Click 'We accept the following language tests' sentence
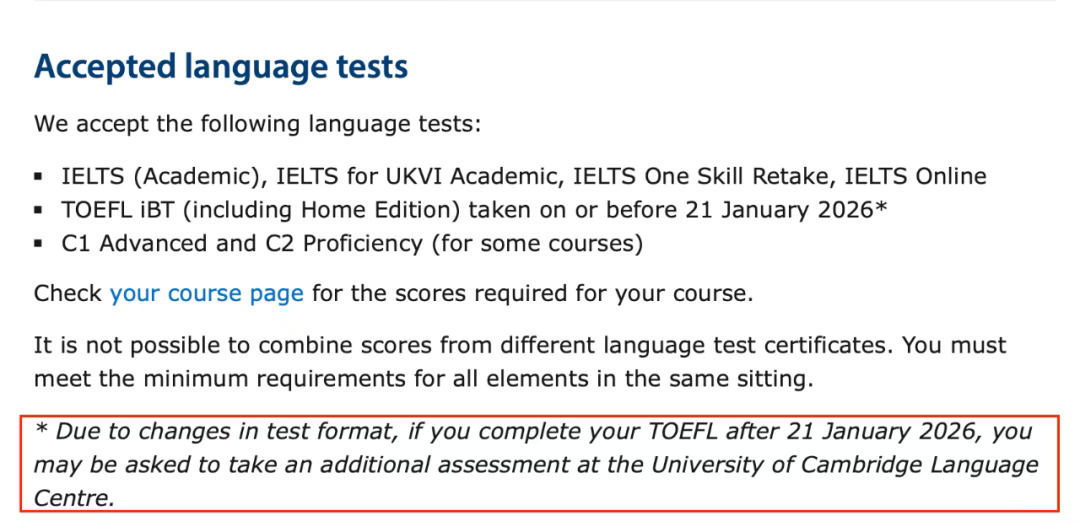The image size is (1080, 532). pos(258,125)
